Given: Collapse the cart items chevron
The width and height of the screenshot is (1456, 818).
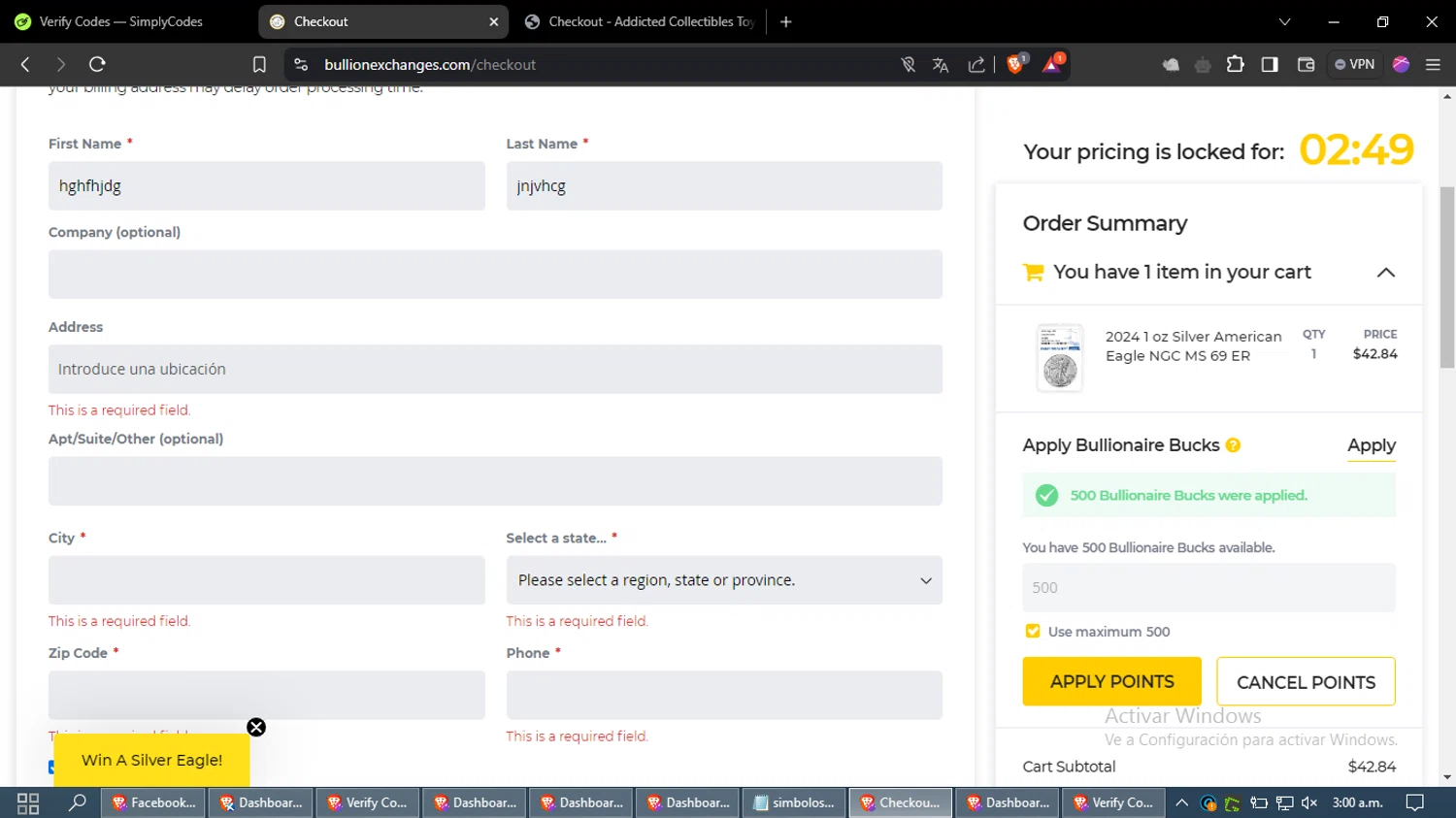Looking at the screenshot, I should point(1386,273).
